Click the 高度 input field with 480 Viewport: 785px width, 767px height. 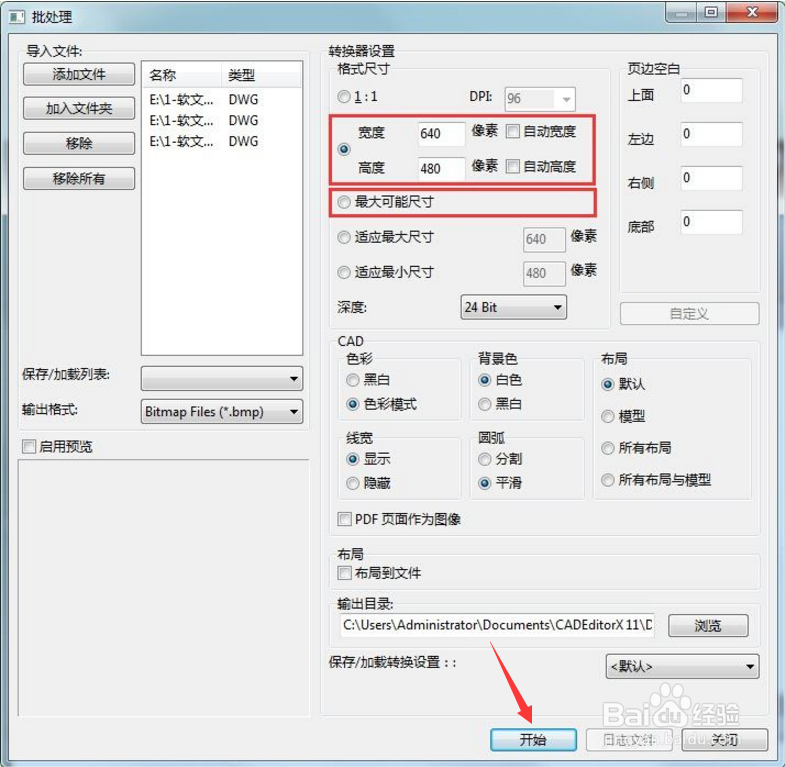coord(442,169)
